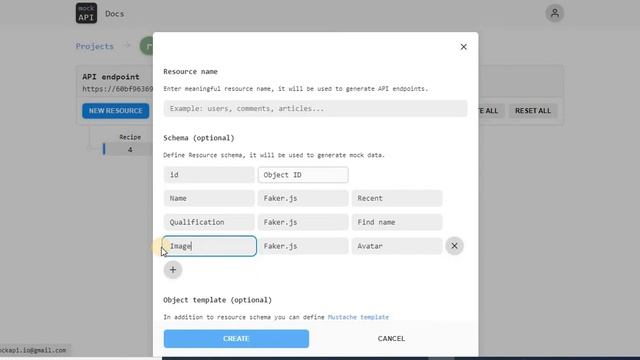
Task: Focus the Resource name input field
Action: [315, 109]
